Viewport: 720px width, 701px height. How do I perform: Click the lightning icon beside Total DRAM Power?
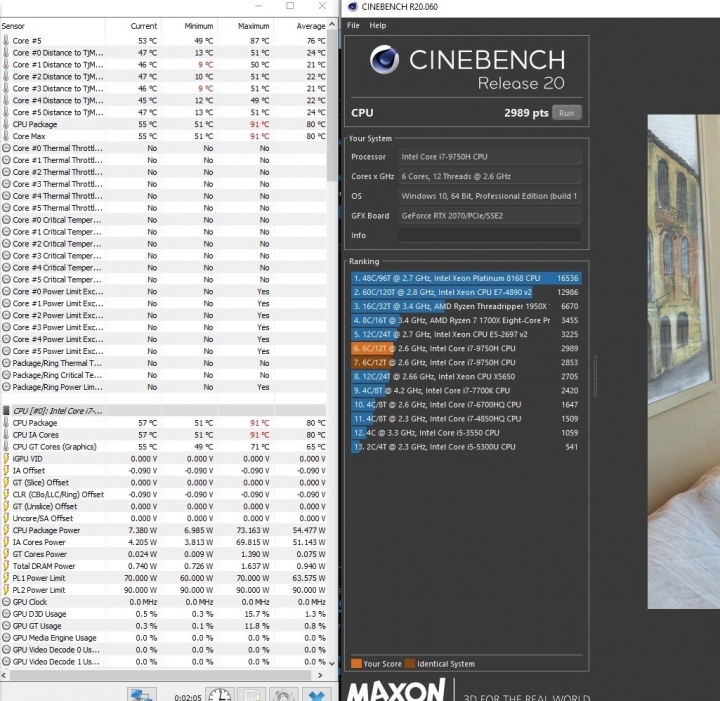coord(6,566)
